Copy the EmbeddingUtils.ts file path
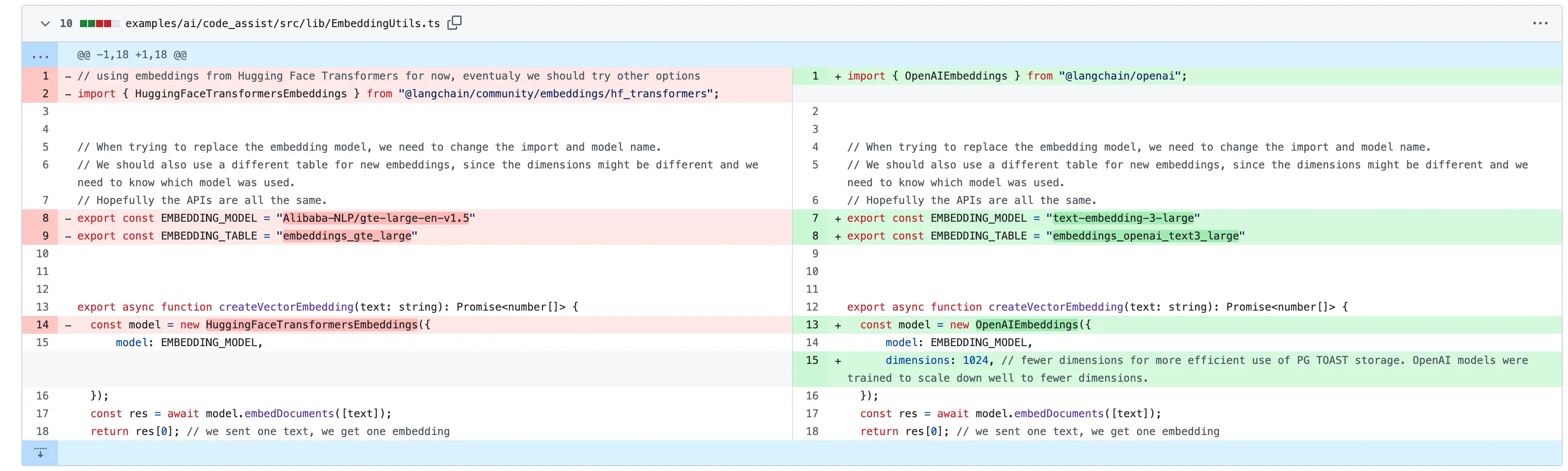The height and width of the screenshot is (471, 1568). pyautogui.click(x=454, y=23)
